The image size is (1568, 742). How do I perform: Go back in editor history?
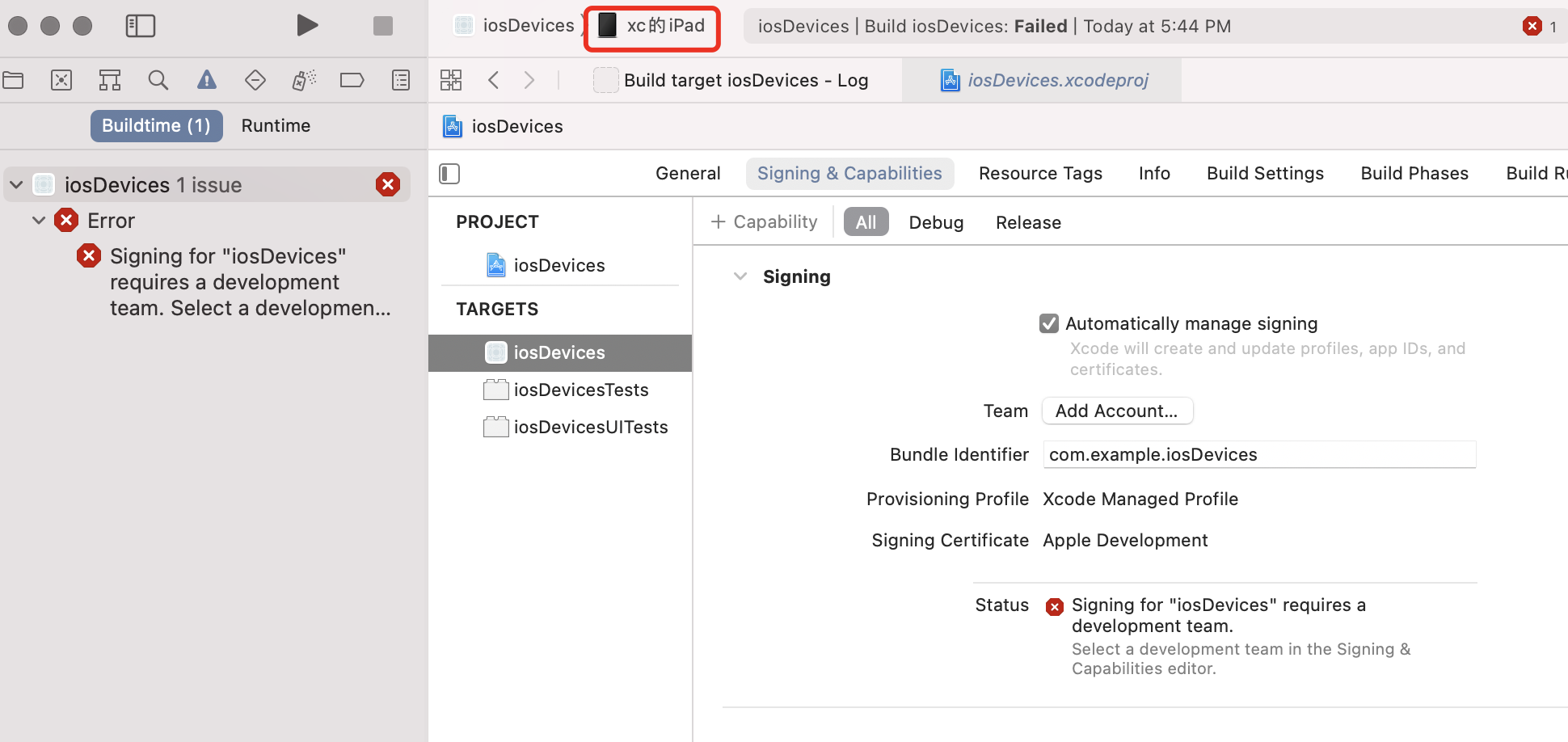(x=494, y=80)
